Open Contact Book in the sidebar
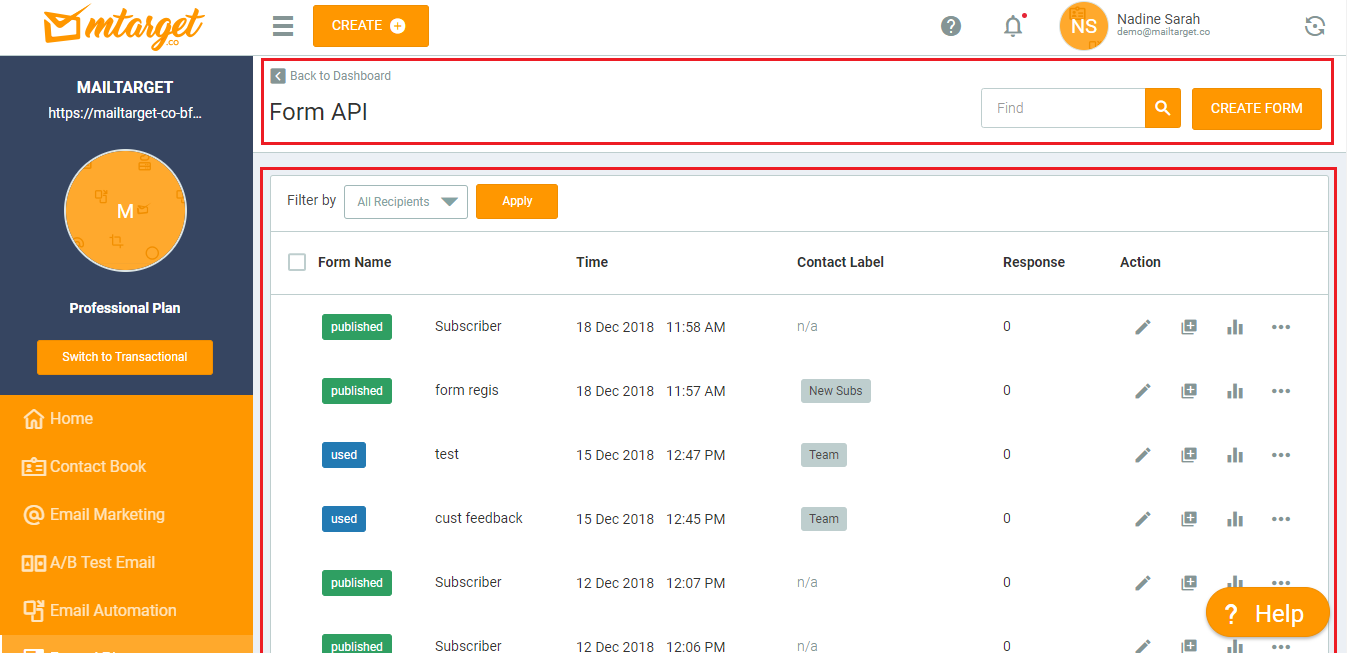This screenshot has height=653, width=1347. point(126,467)
